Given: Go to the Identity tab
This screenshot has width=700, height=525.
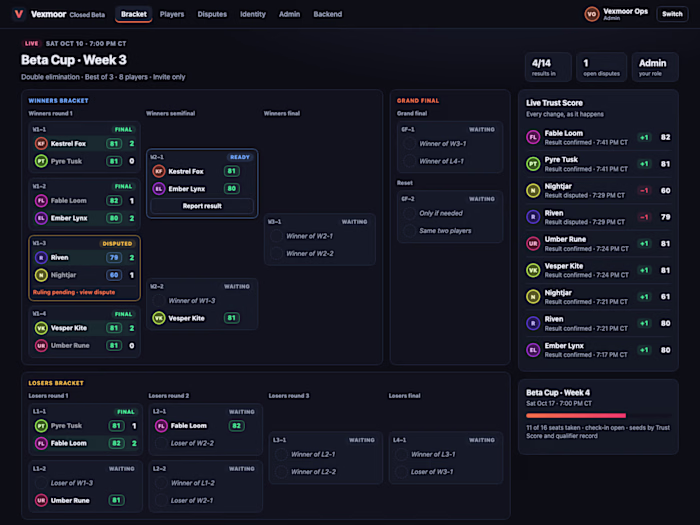Looking at the screenshot, I should (x=253, y=14).
